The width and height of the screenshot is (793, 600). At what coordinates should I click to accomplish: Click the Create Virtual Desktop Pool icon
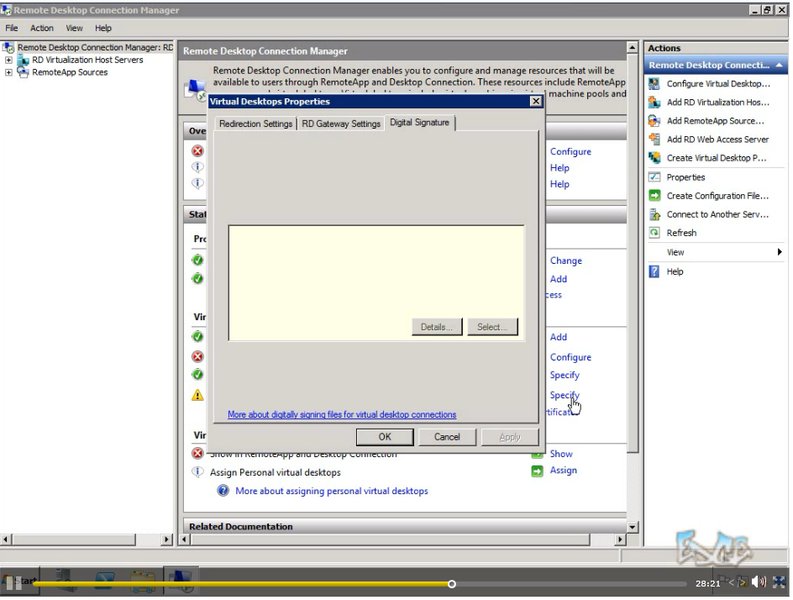pos(654,158)
